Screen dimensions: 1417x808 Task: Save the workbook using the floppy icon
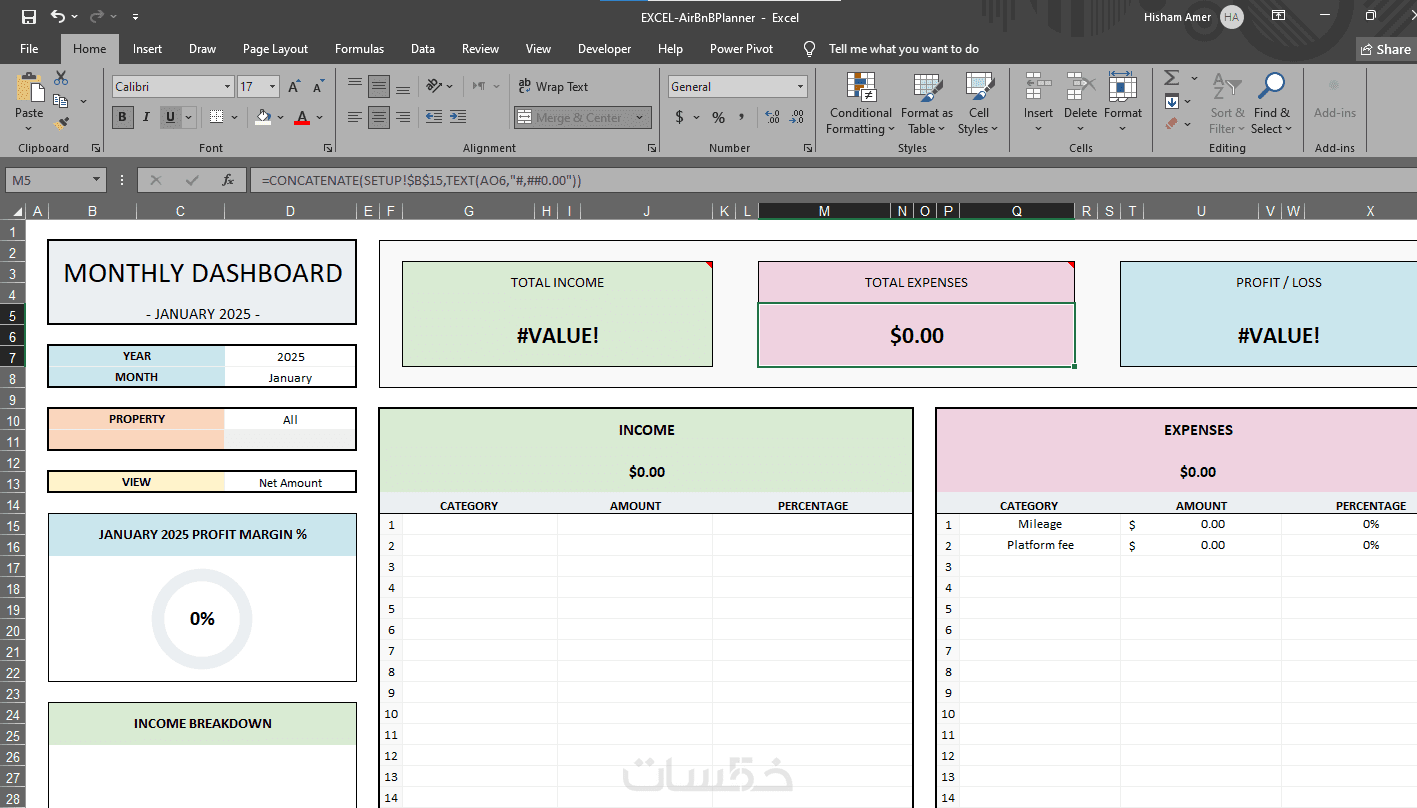[29, 16]
